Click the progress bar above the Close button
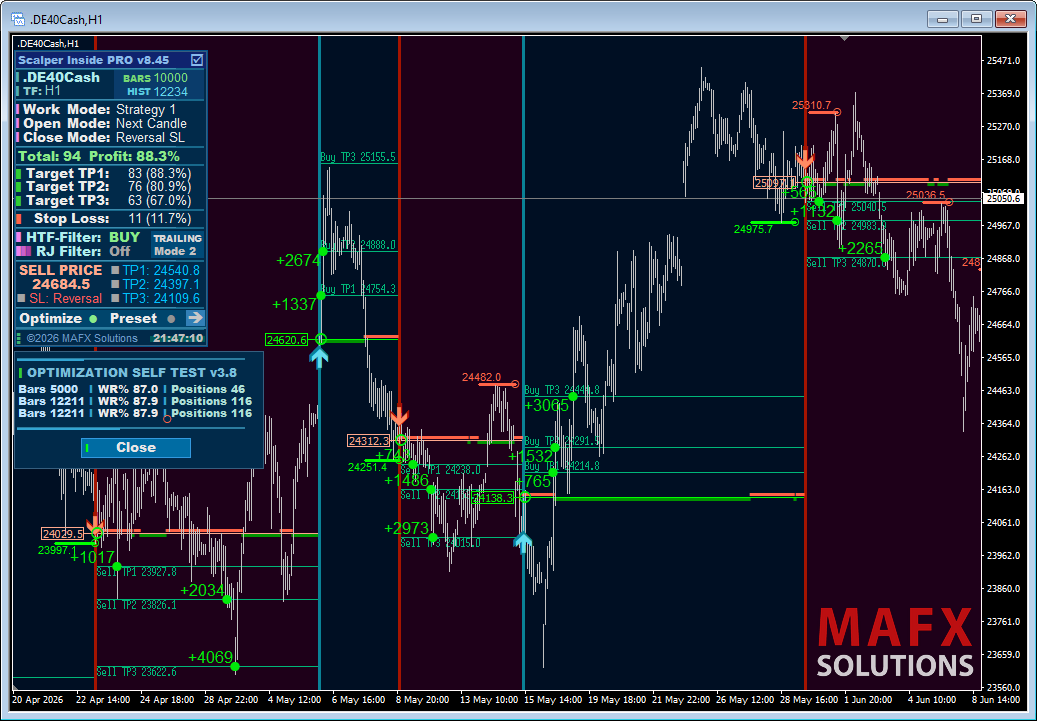Image resolution: width=1037 pixels, height=721 pixels. tap(130, 429)
